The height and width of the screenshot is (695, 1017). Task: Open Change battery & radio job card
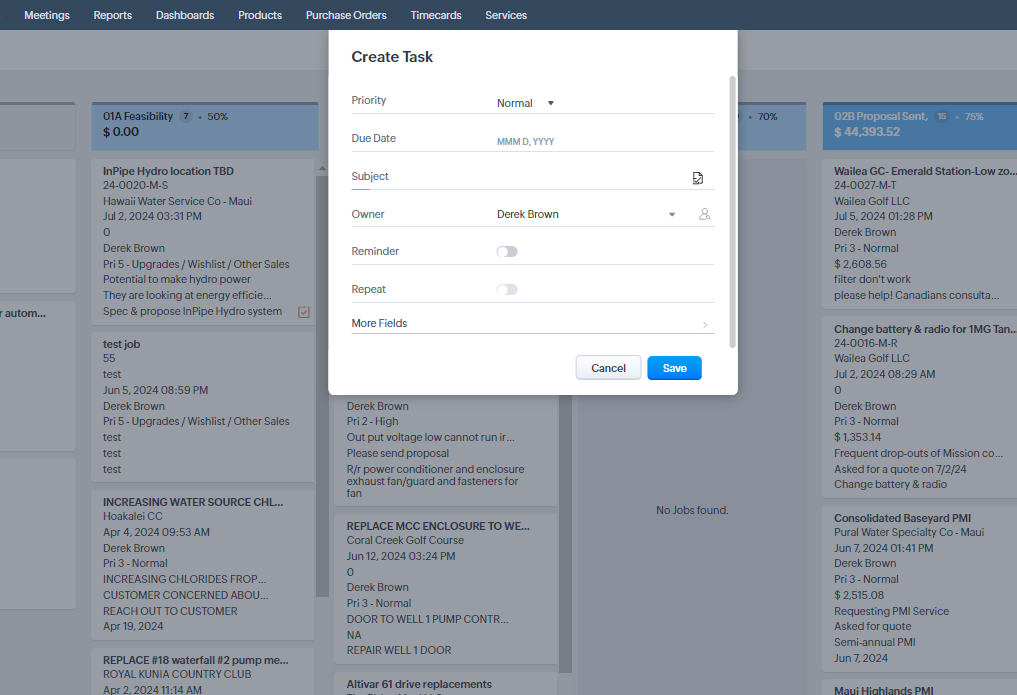pyautogui.click(x=925, y=329)
